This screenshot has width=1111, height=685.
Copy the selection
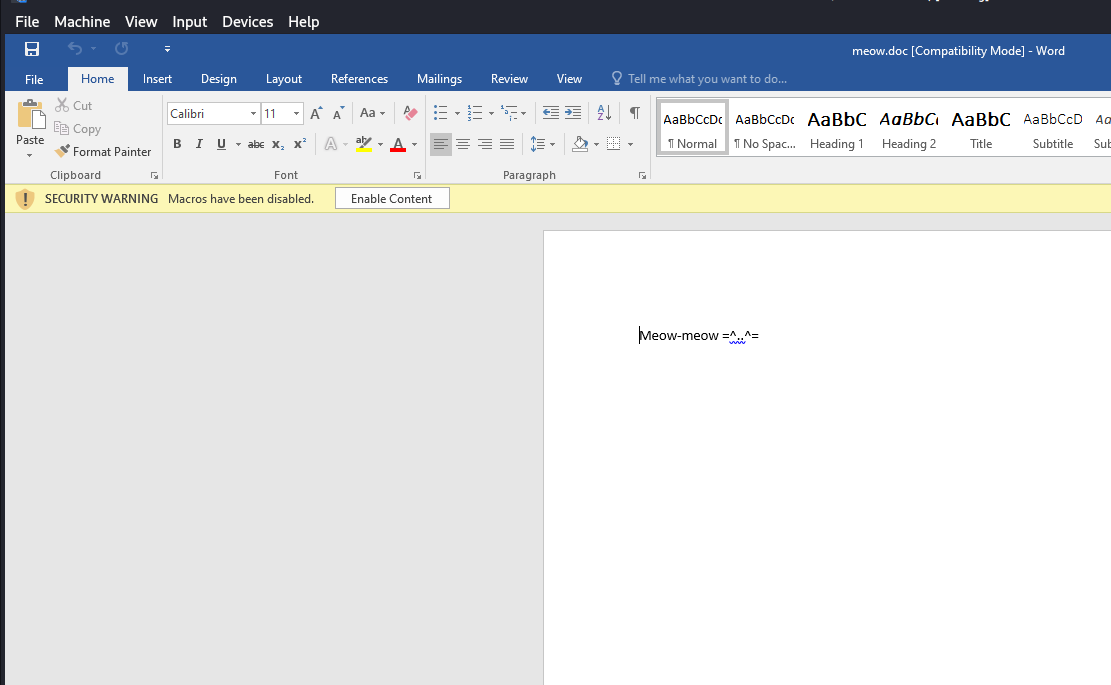78,129
